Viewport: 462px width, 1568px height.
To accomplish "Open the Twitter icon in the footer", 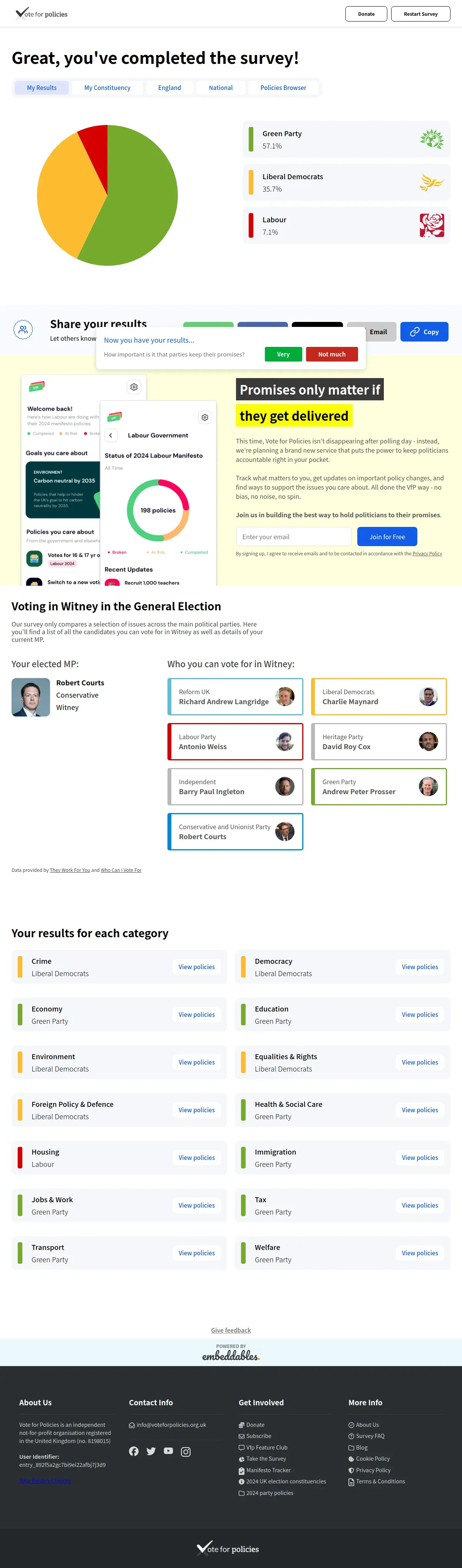I will (x=151, y=1451).
